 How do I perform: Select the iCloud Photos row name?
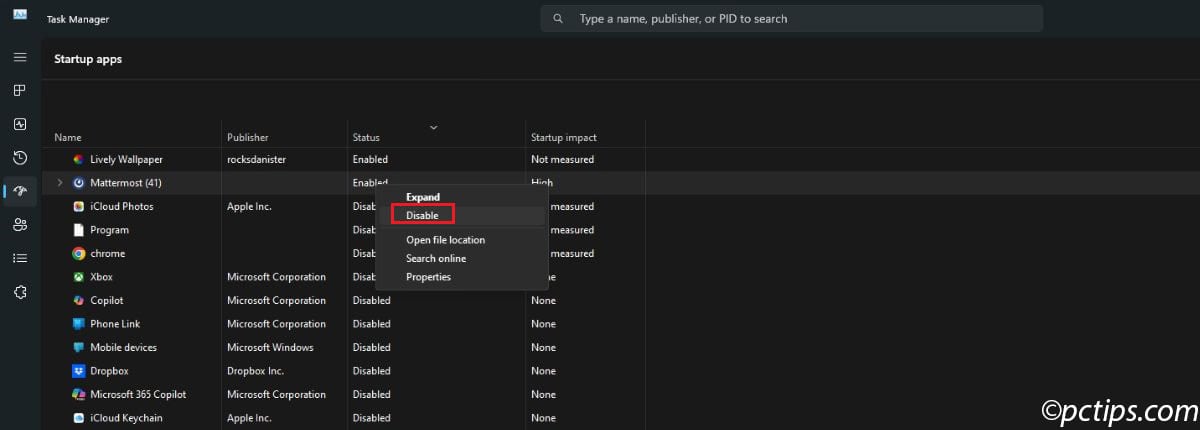pos(120,206)
